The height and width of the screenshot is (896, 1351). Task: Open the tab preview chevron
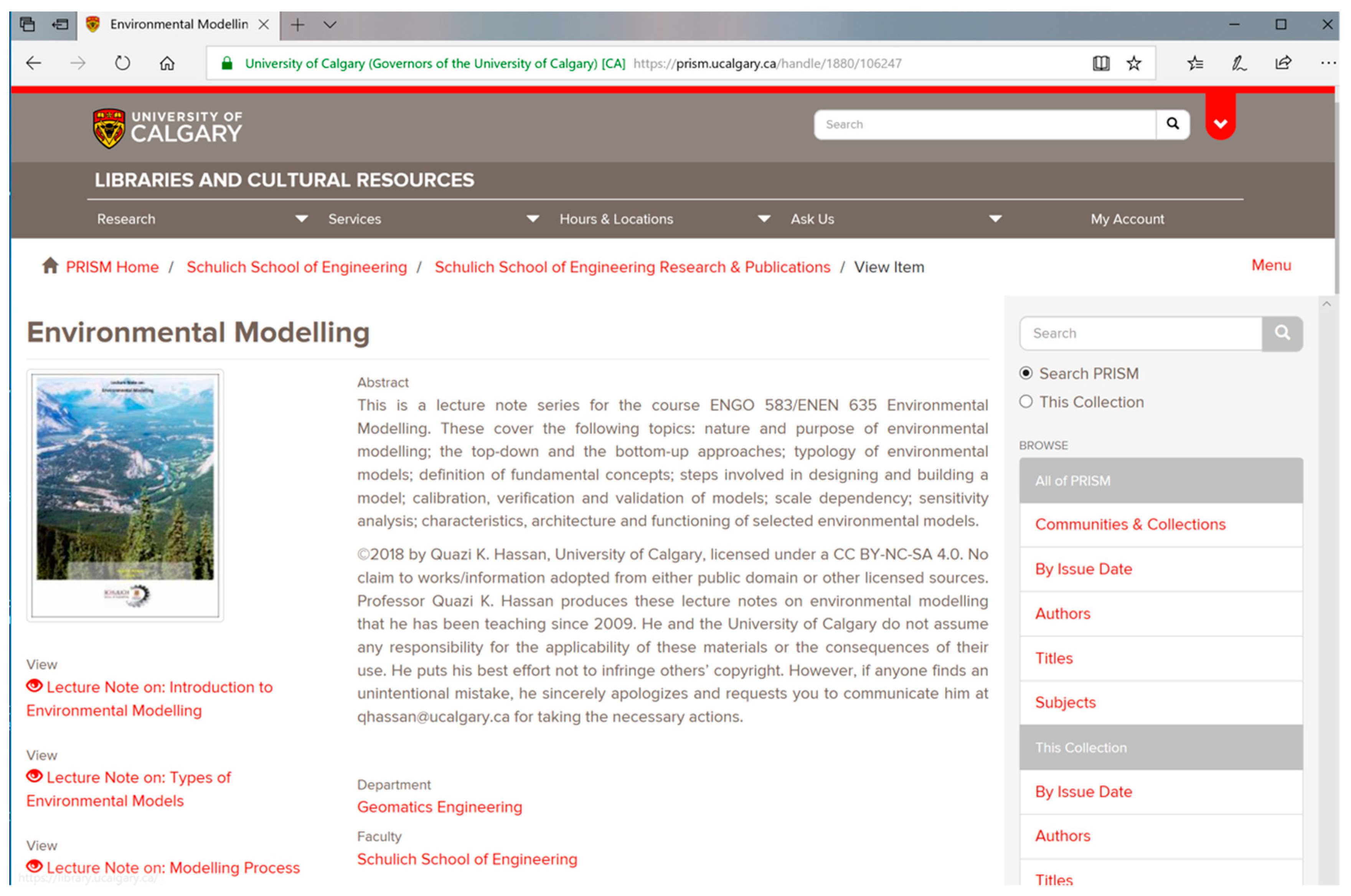click(330, 25)
